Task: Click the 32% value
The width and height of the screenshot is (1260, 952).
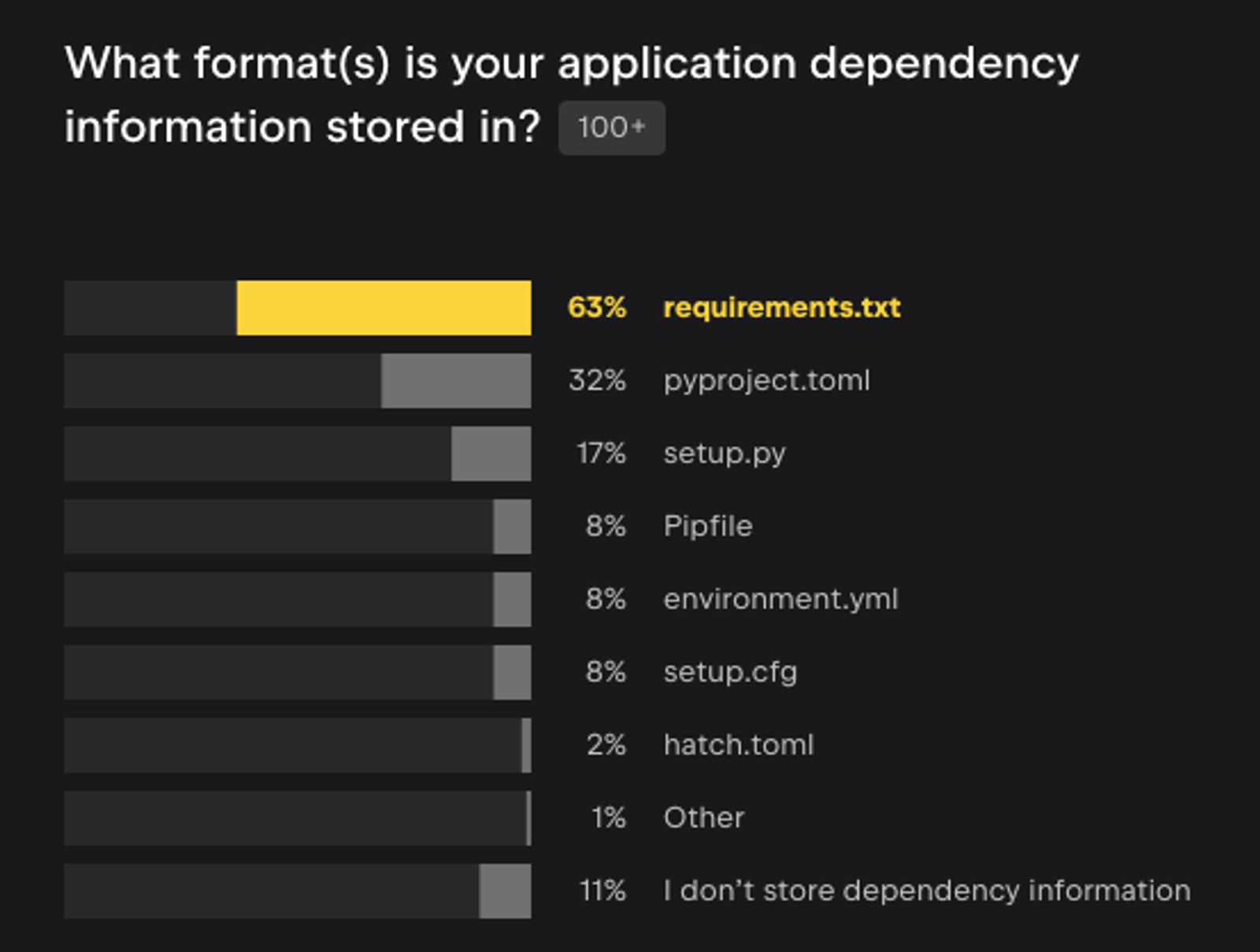Action: [x=597, y=380]
